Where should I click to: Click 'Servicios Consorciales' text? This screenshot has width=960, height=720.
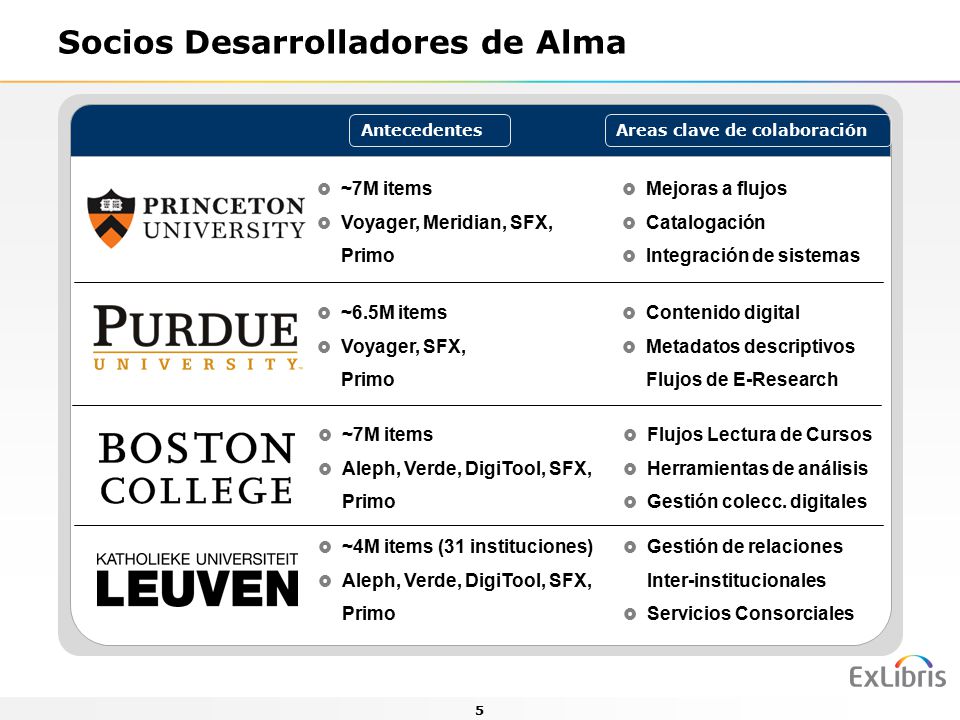[x=751, y=613]
